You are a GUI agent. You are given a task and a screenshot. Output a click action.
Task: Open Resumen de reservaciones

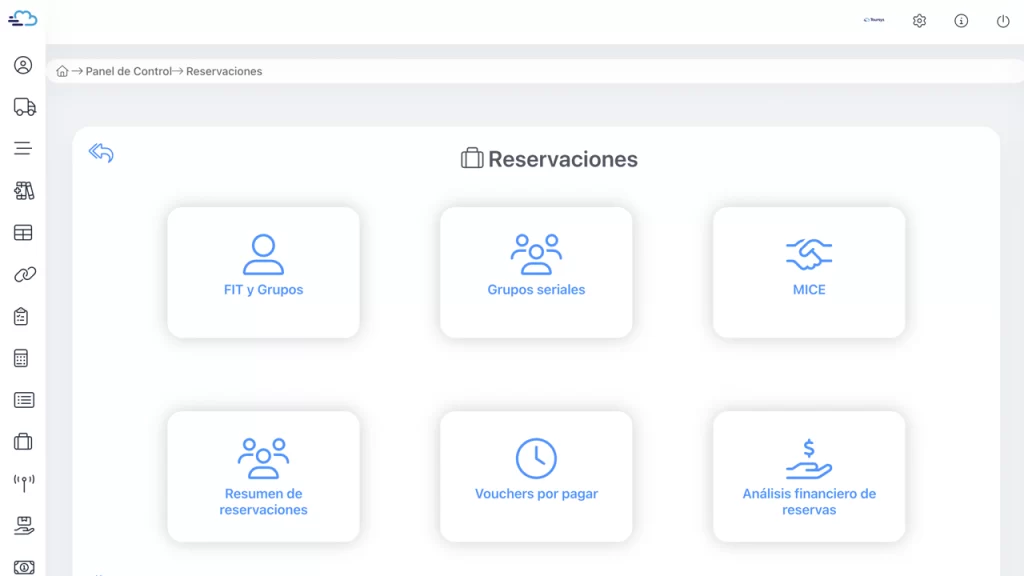click(263, 476)
